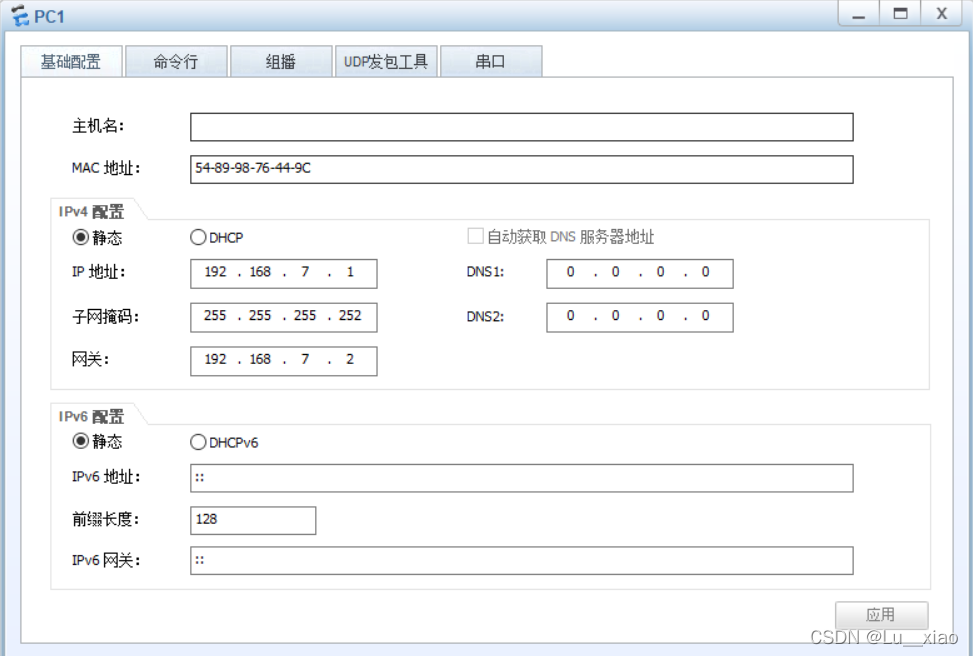Click the 应用 apply button
This screenshot has height=656, width=973.
881,615
